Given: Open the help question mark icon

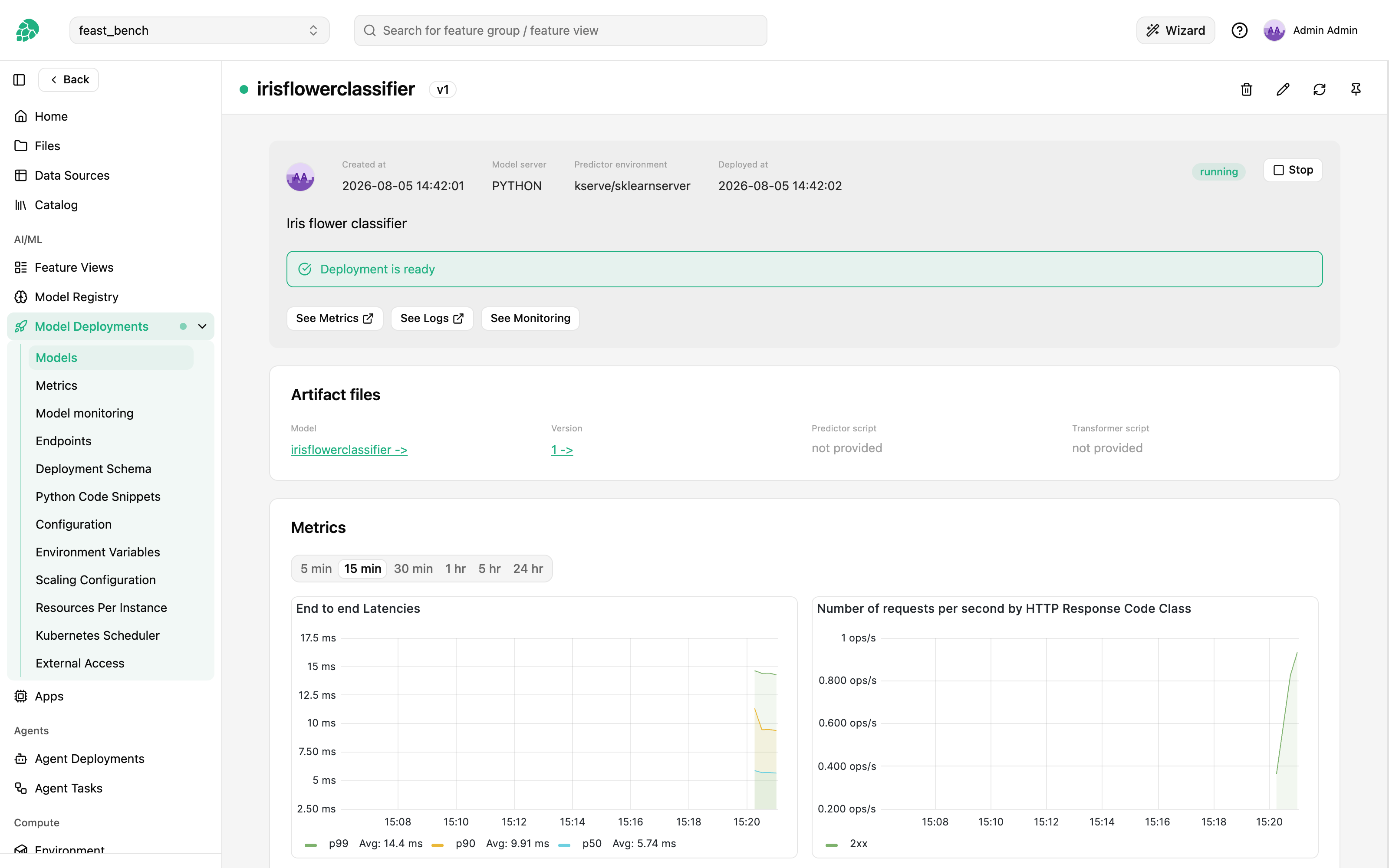Looking at the screenshot, I should tap(1239, 30).
